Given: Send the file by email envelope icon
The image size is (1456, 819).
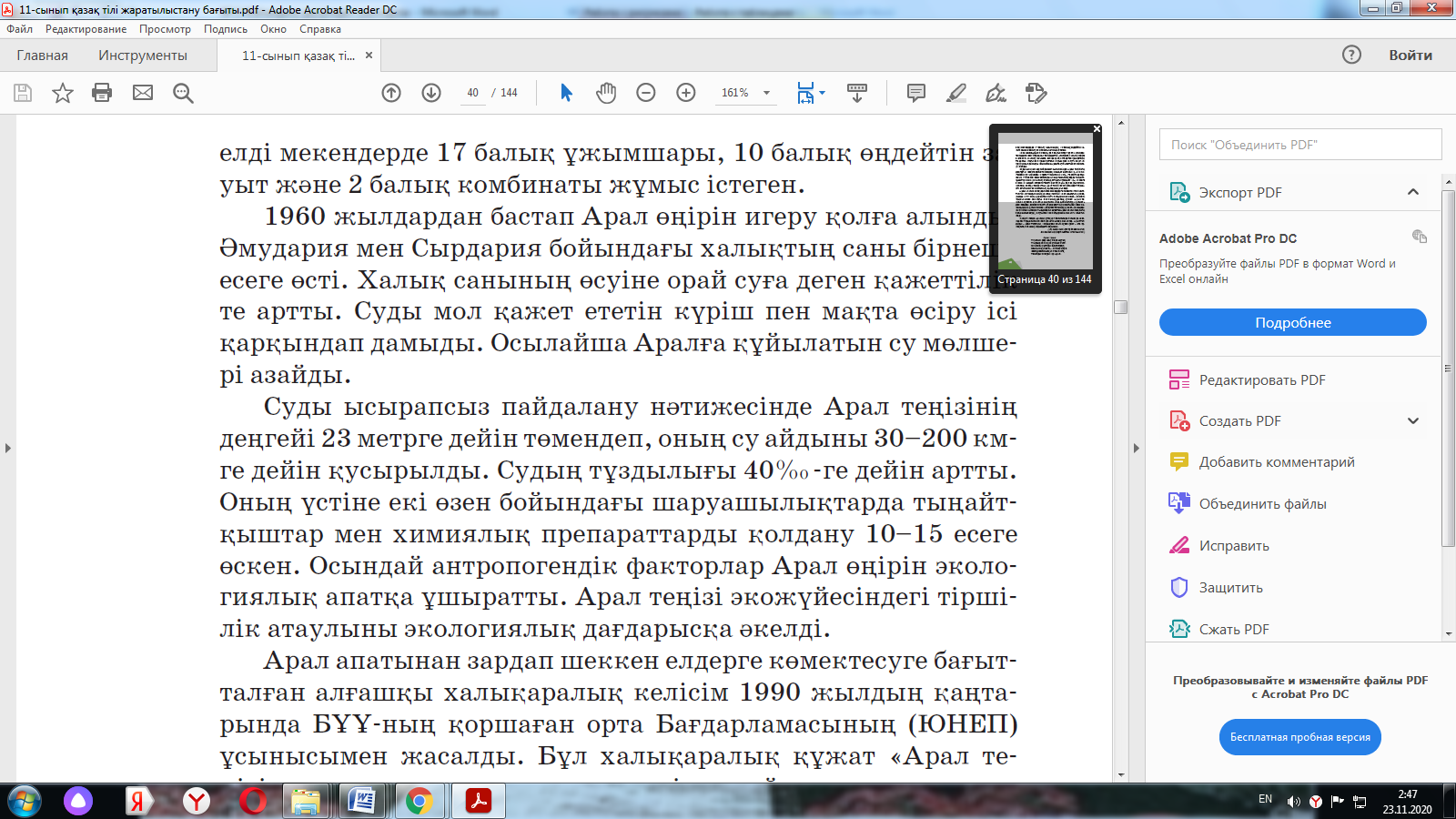Looking at the screenshot, I should [143, 93].
